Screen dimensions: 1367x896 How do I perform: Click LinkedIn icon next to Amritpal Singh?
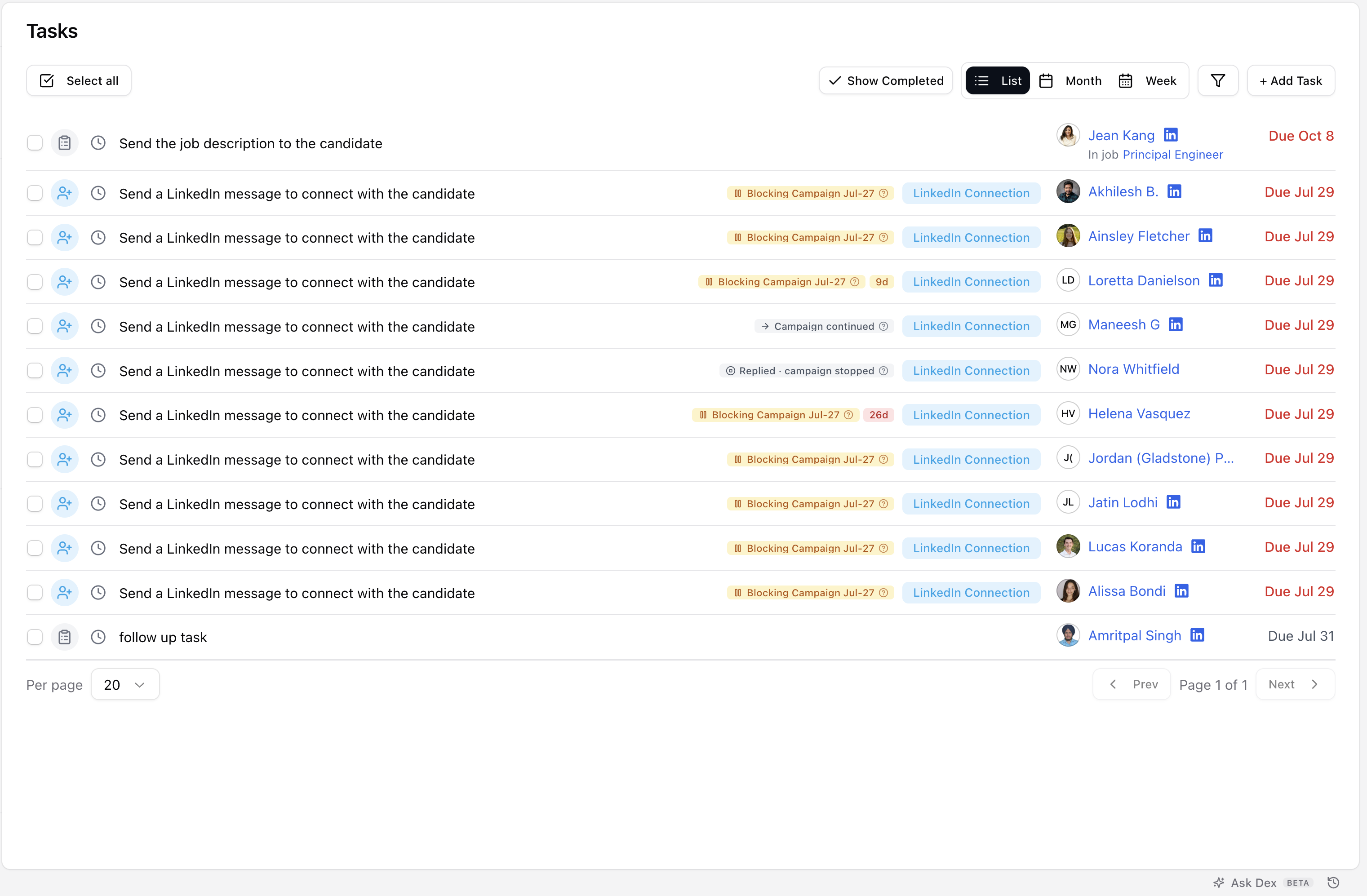point(1197,635)
